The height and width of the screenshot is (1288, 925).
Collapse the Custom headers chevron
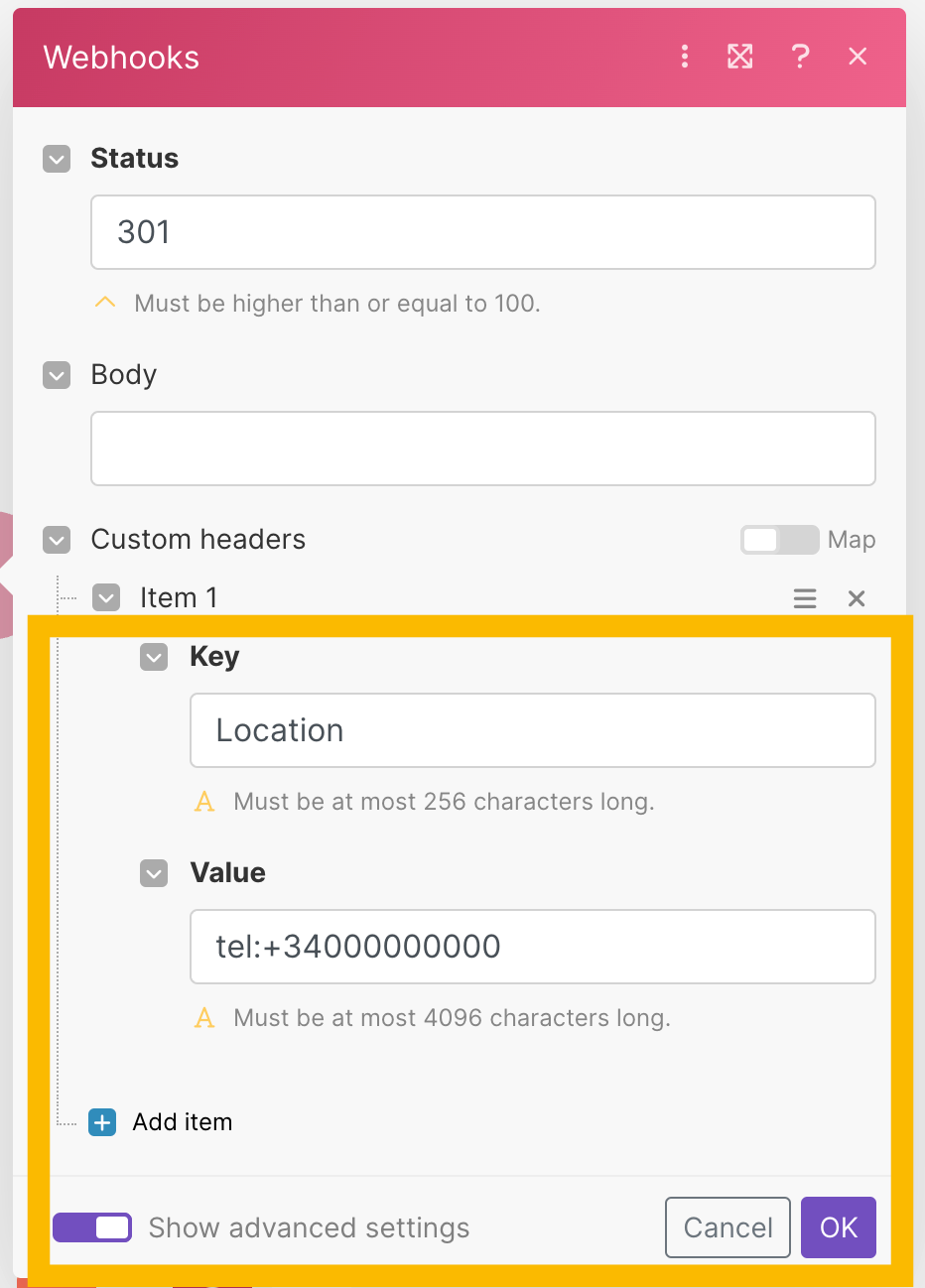[57, 540]
